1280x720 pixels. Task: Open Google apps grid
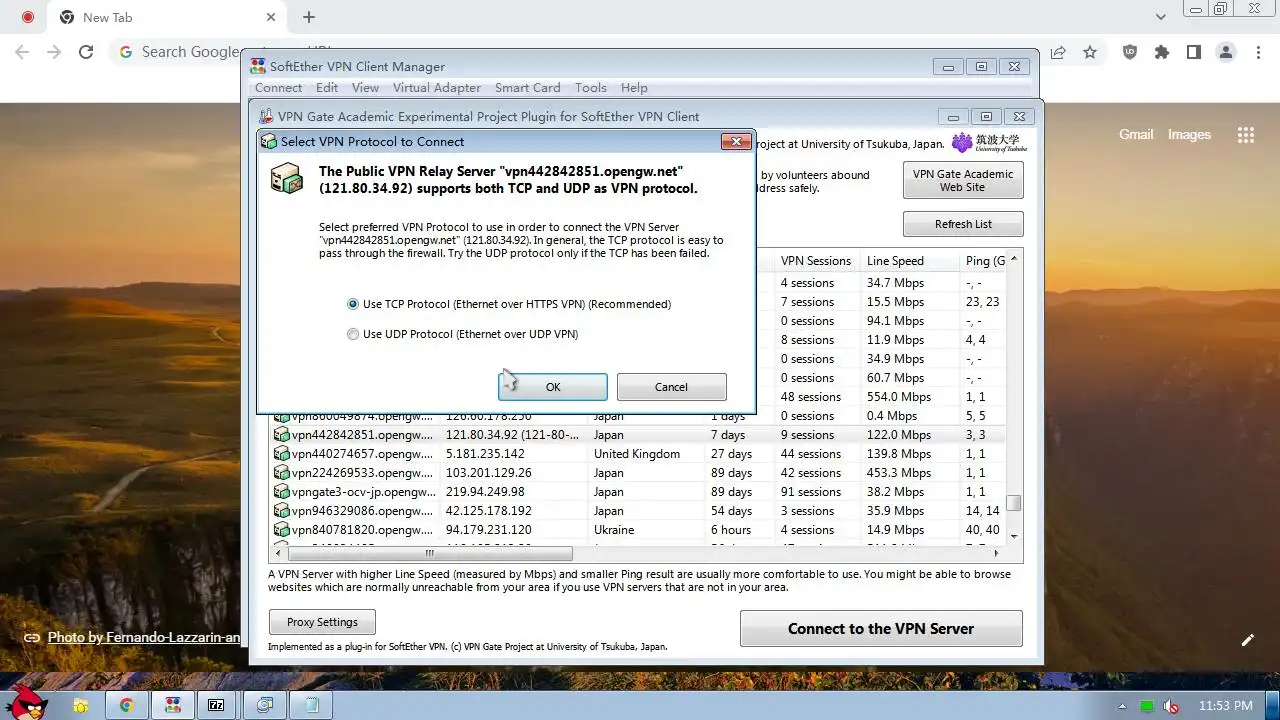1246,135
